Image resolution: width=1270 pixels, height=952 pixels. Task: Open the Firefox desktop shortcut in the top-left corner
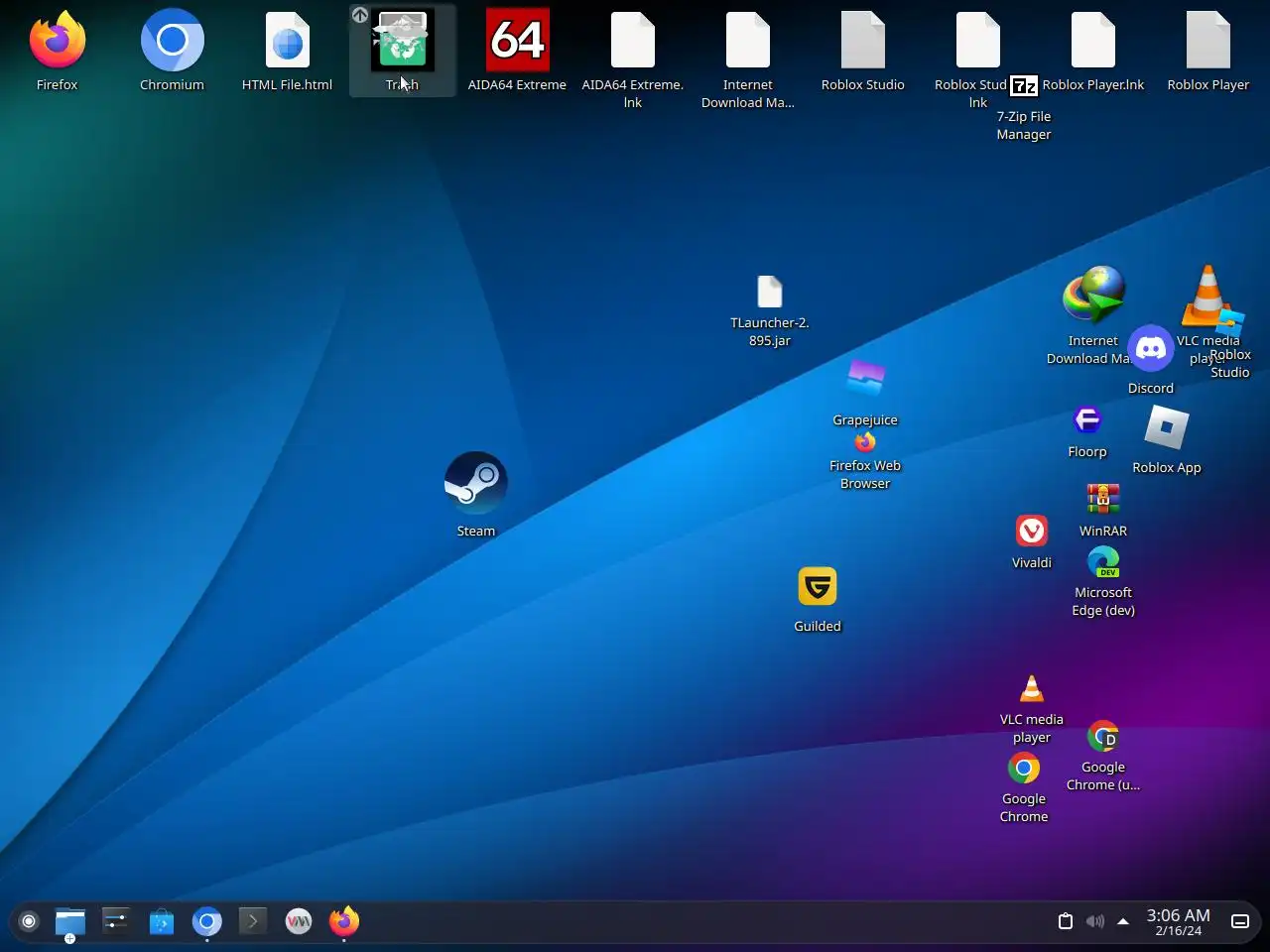point(58,41)
